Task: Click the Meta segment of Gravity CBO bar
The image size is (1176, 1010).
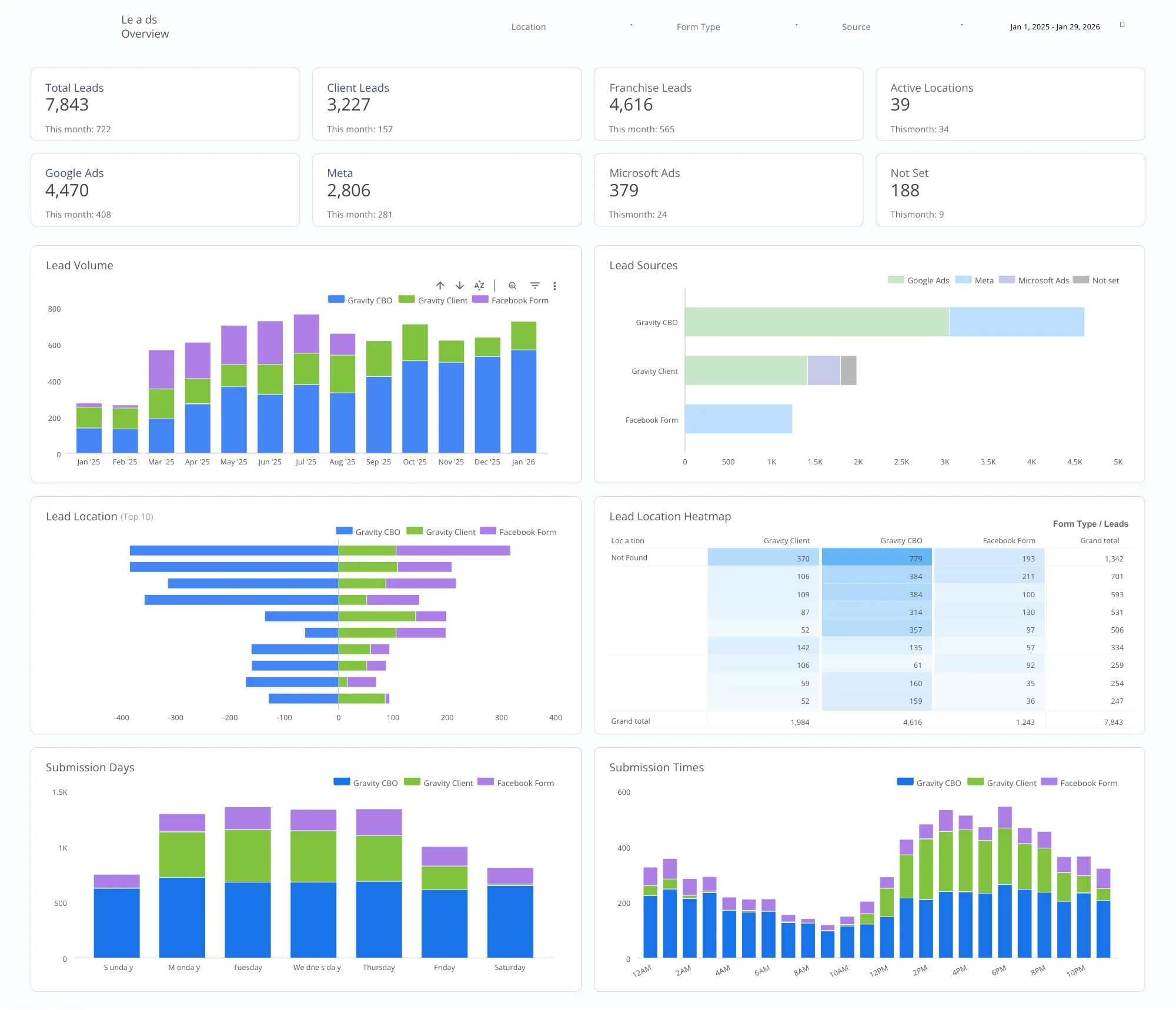Action: pyautogui.click(x=1016, y=322)
